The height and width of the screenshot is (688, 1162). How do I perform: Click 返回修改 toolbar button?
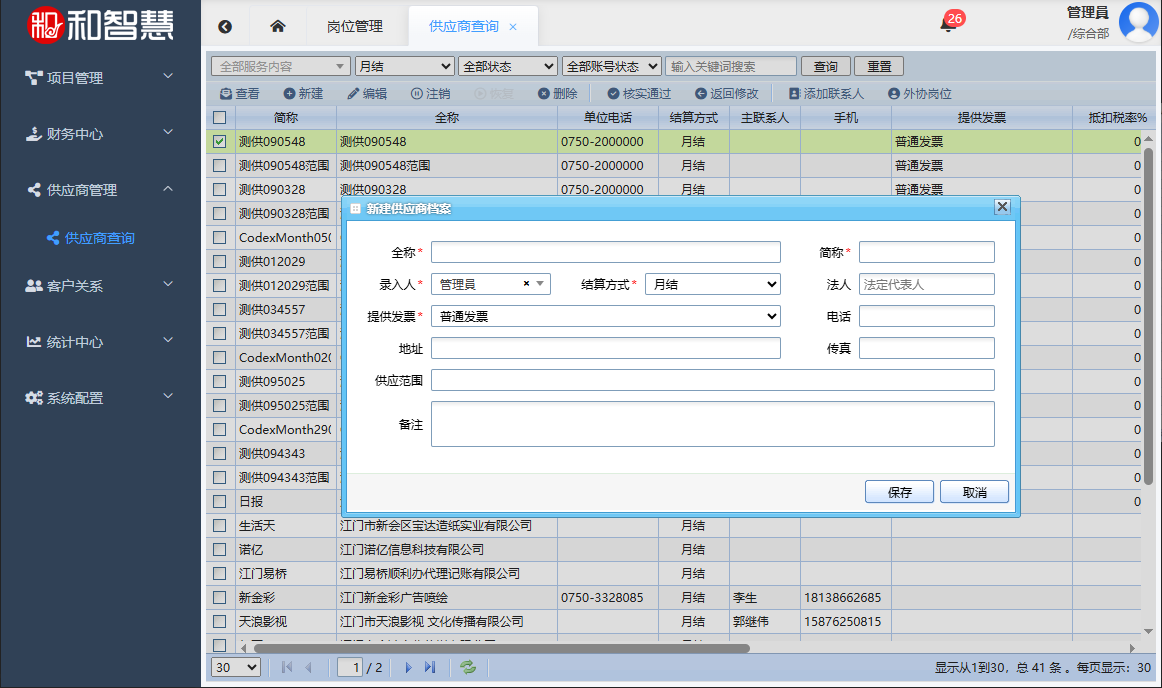point(726,93)
